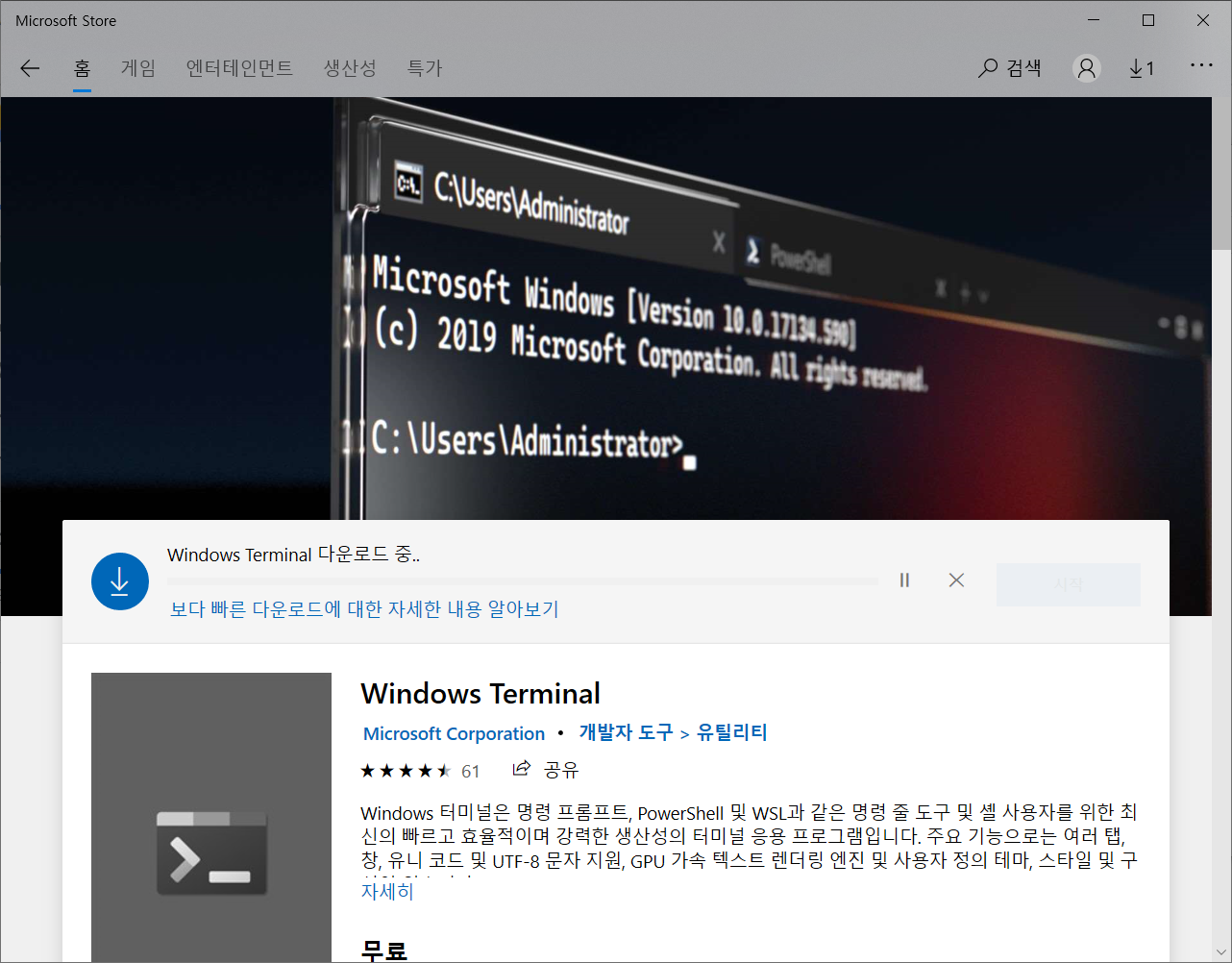Pause the Windows Terminal download
Image resolution: width=1232 pixels, height=963 pixels.
(x=904, y=580)
